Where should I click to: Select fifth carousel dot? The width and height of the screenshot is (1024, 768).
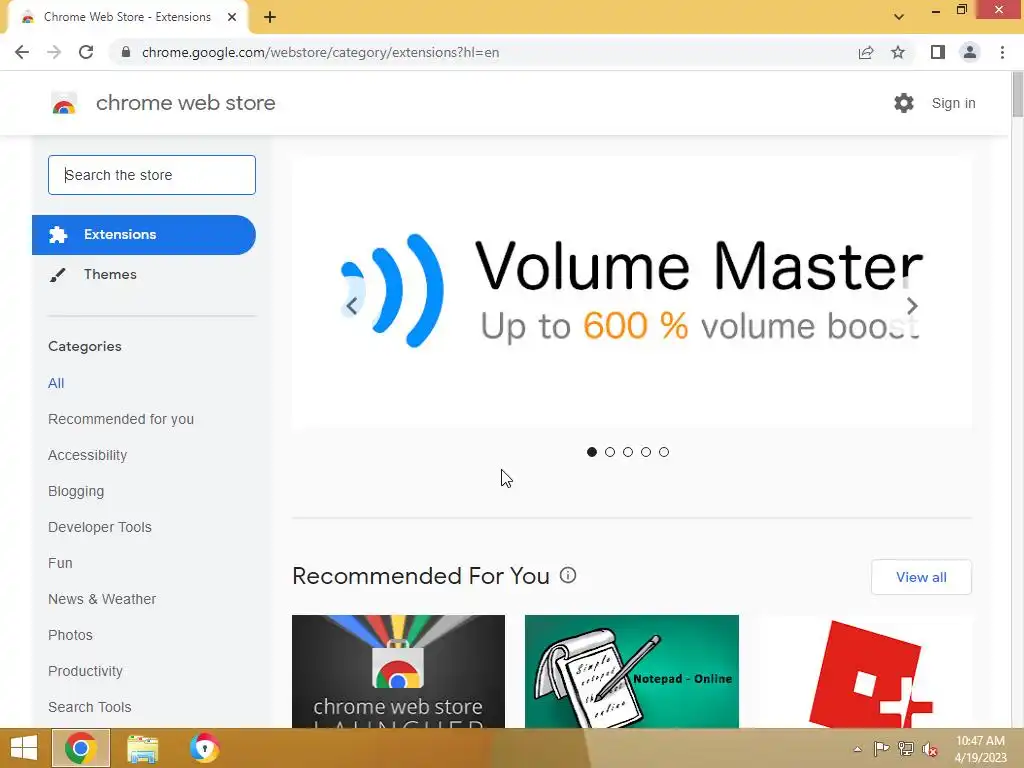(x=664, y=452)
